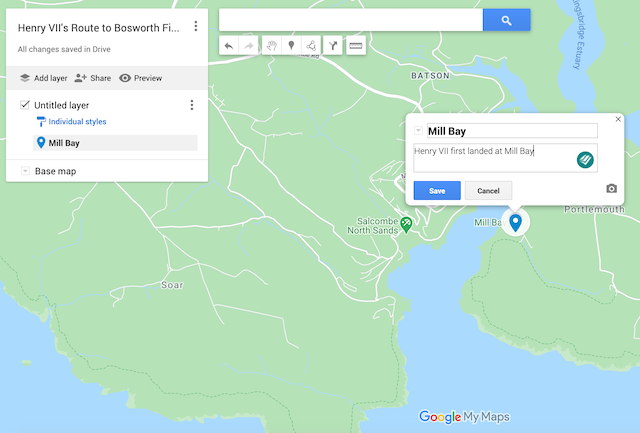
Task: Click the map search input field
Action: pos(351,20)
